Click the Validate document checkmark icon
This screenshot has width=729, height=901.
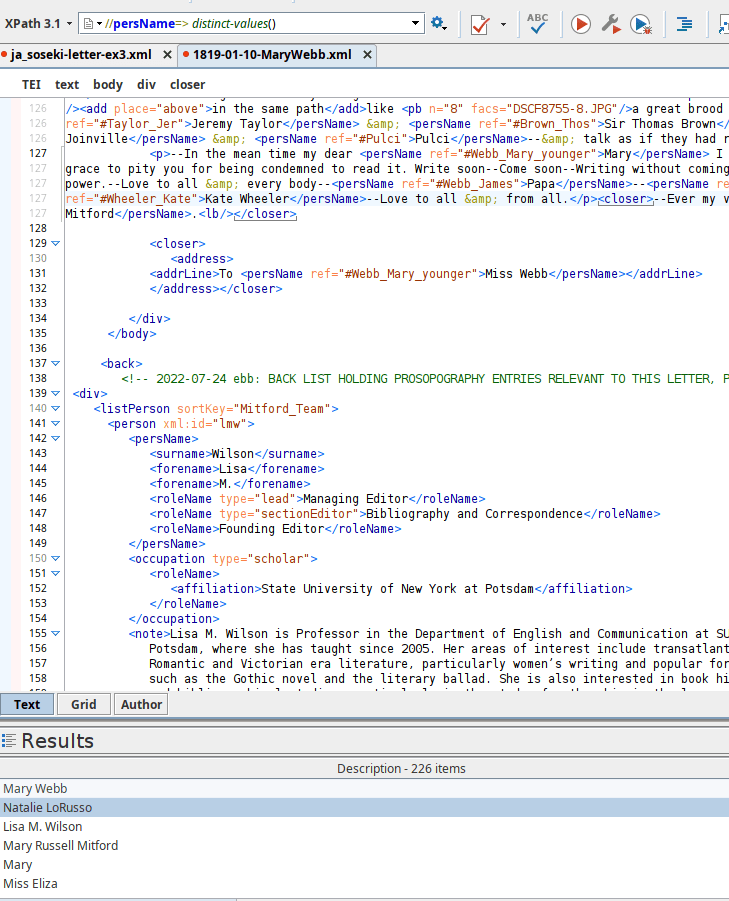[x=480, y=24]
